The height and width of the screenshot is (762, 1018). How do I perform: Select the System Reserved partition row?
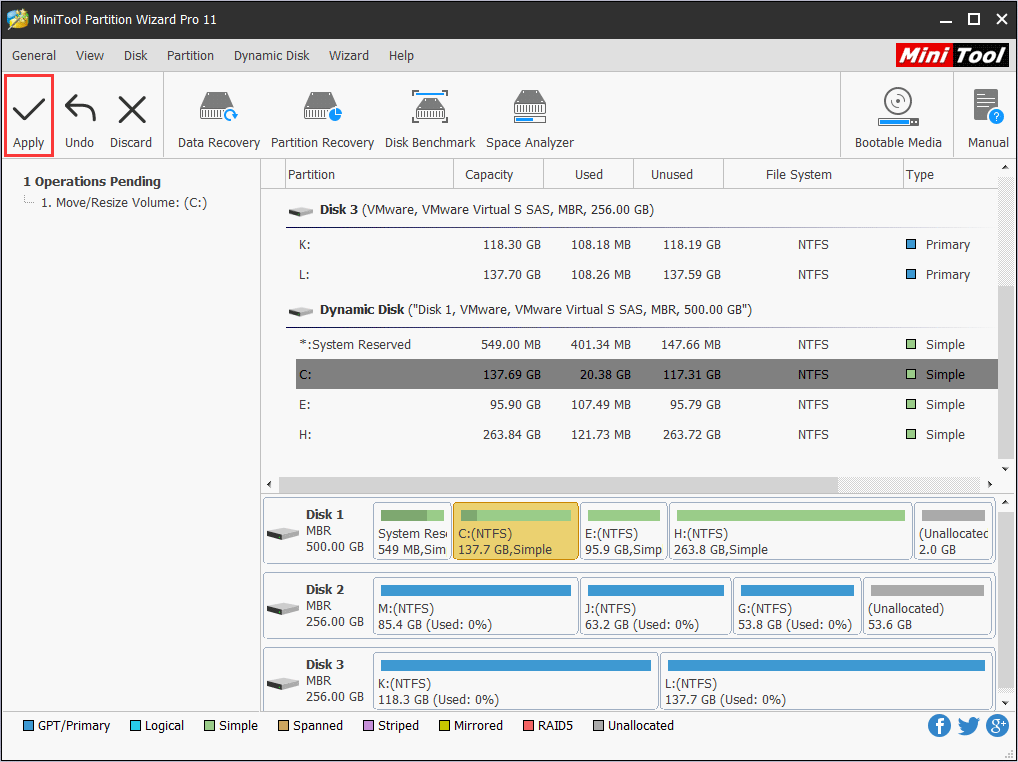[x=647, y=345]
